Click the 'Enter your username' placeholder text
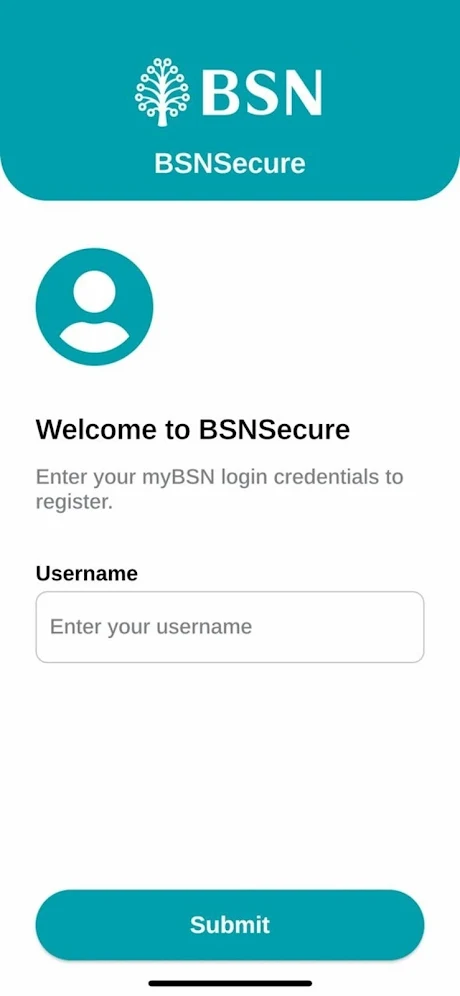 (x=151, y=627)
